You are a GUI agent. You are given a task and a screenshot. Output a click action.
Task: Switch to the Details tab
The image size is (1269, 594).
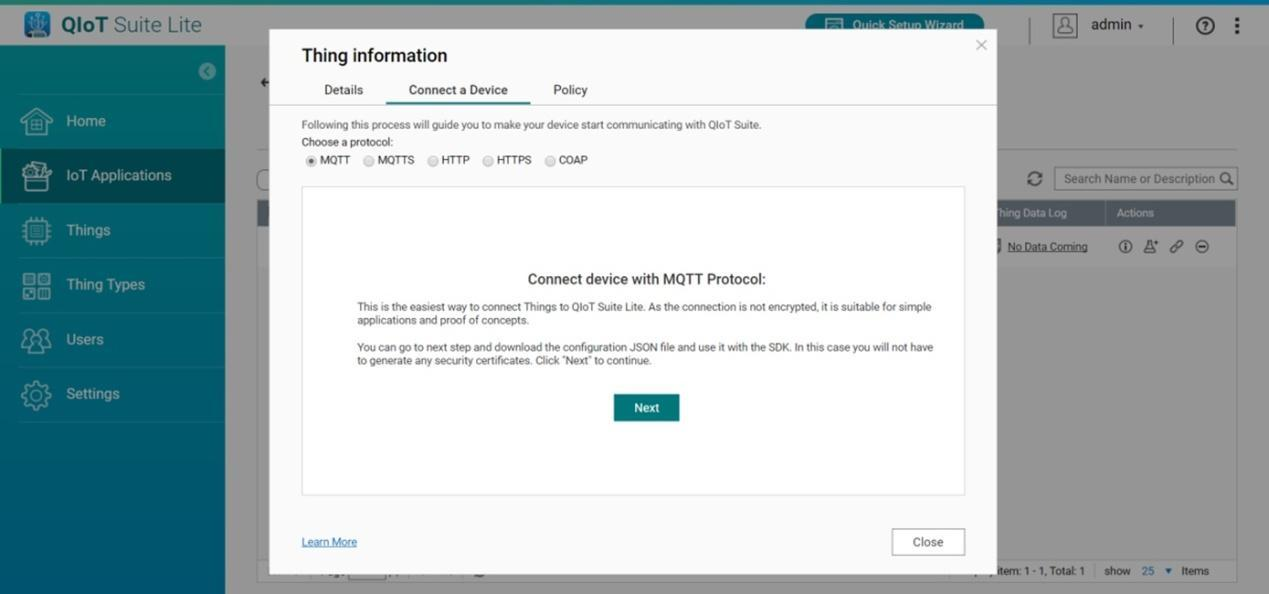pyautogui.click(x=343, y=90)
